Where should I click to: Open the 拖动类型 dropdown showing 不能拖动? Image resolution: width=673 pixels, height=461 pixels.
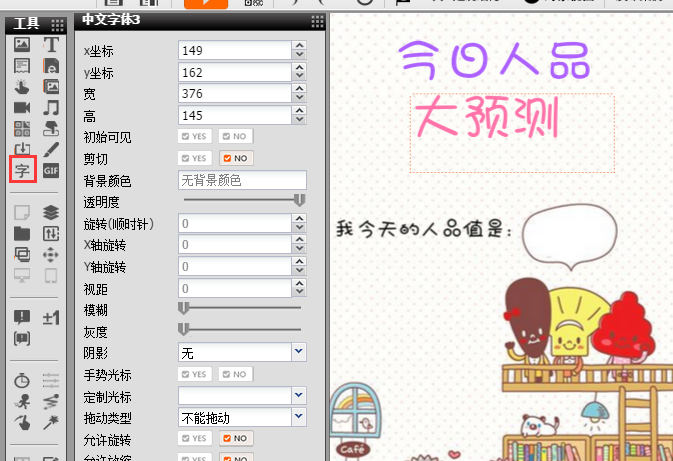click(x=299, y=417)
